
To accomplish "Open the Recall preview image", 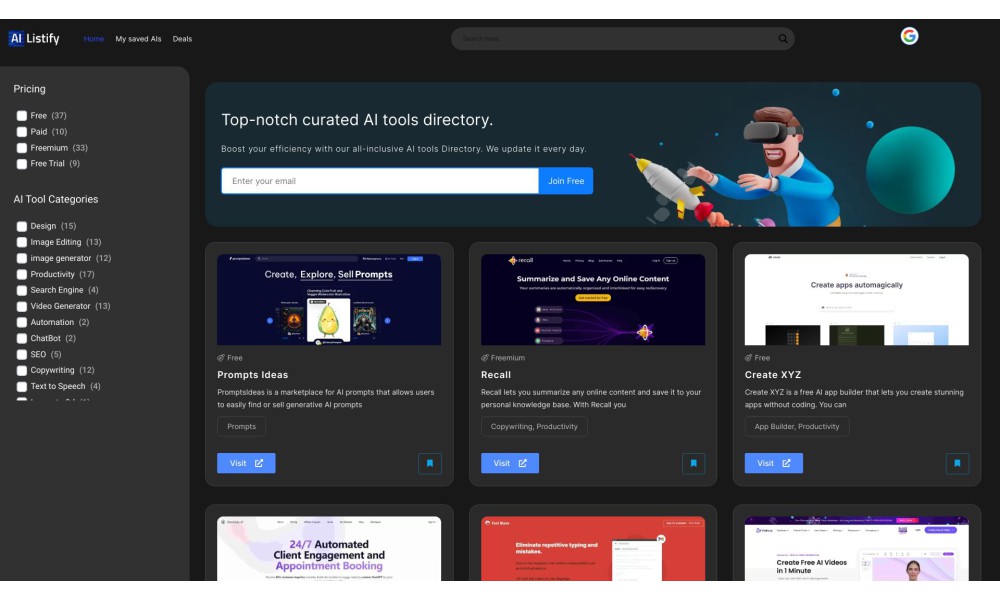I will click(593, 300).
